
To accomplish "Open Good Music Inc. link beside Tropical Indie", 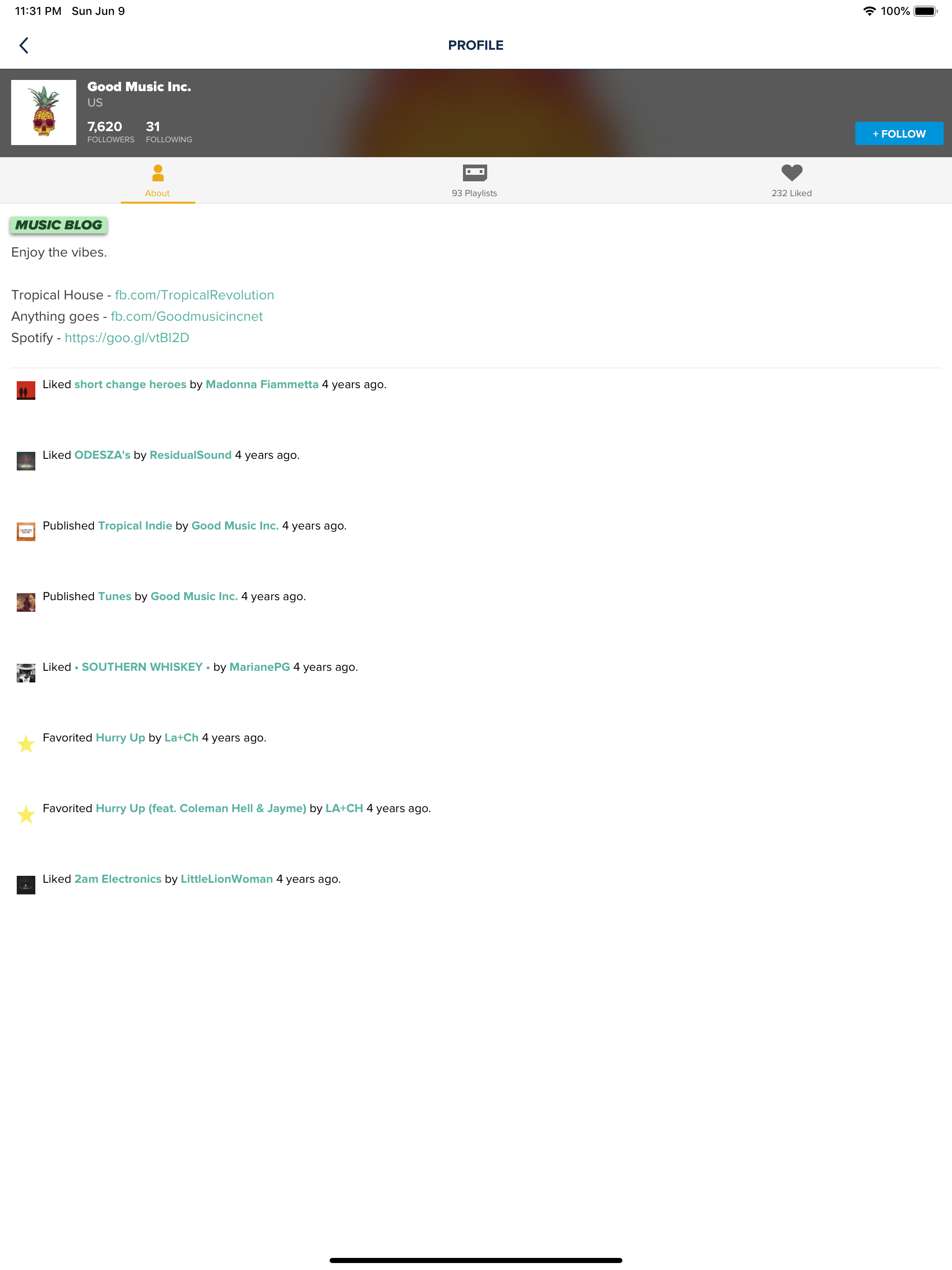I will coord(235,525).
